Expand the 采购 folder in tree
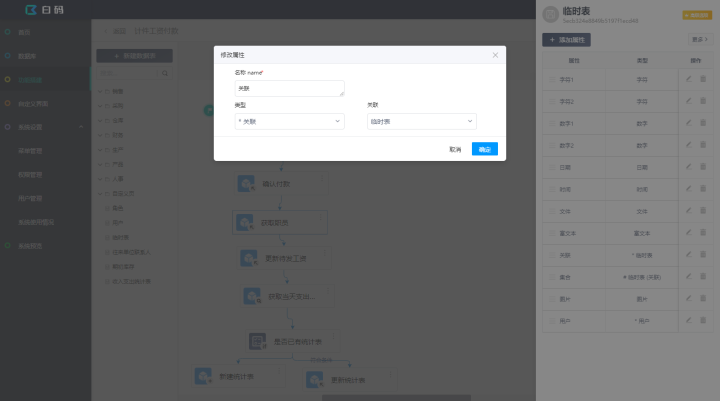The image size is (720, 401). (100, 106)
